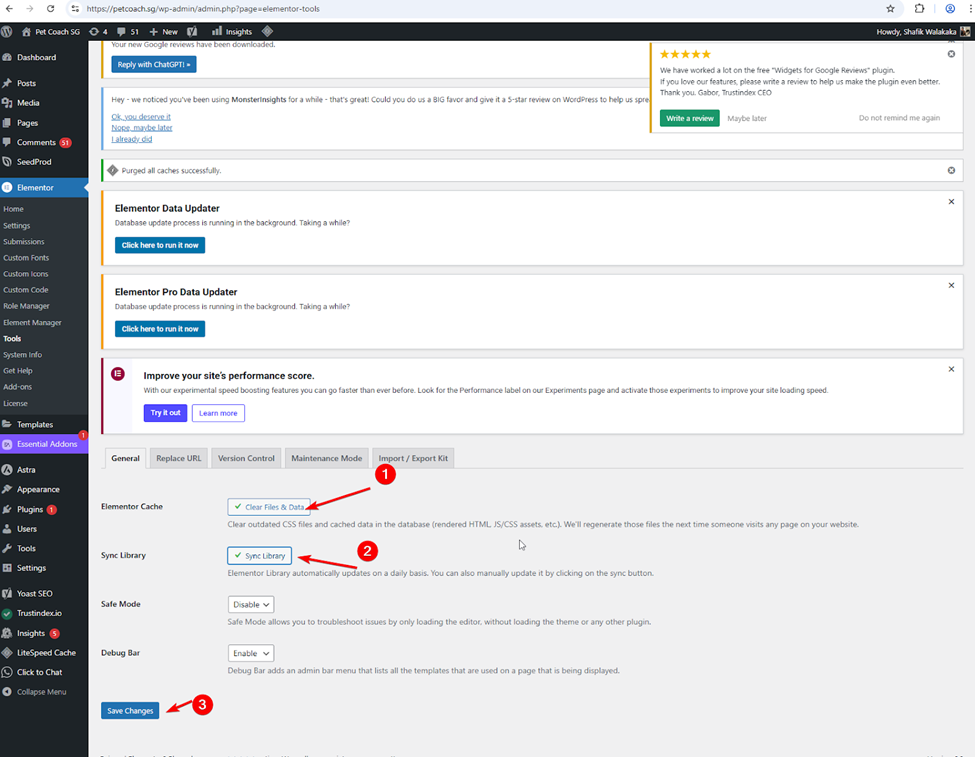Click Save Changes button
Viewport: 975px width, 757px height.
click(x=130, y=710)
